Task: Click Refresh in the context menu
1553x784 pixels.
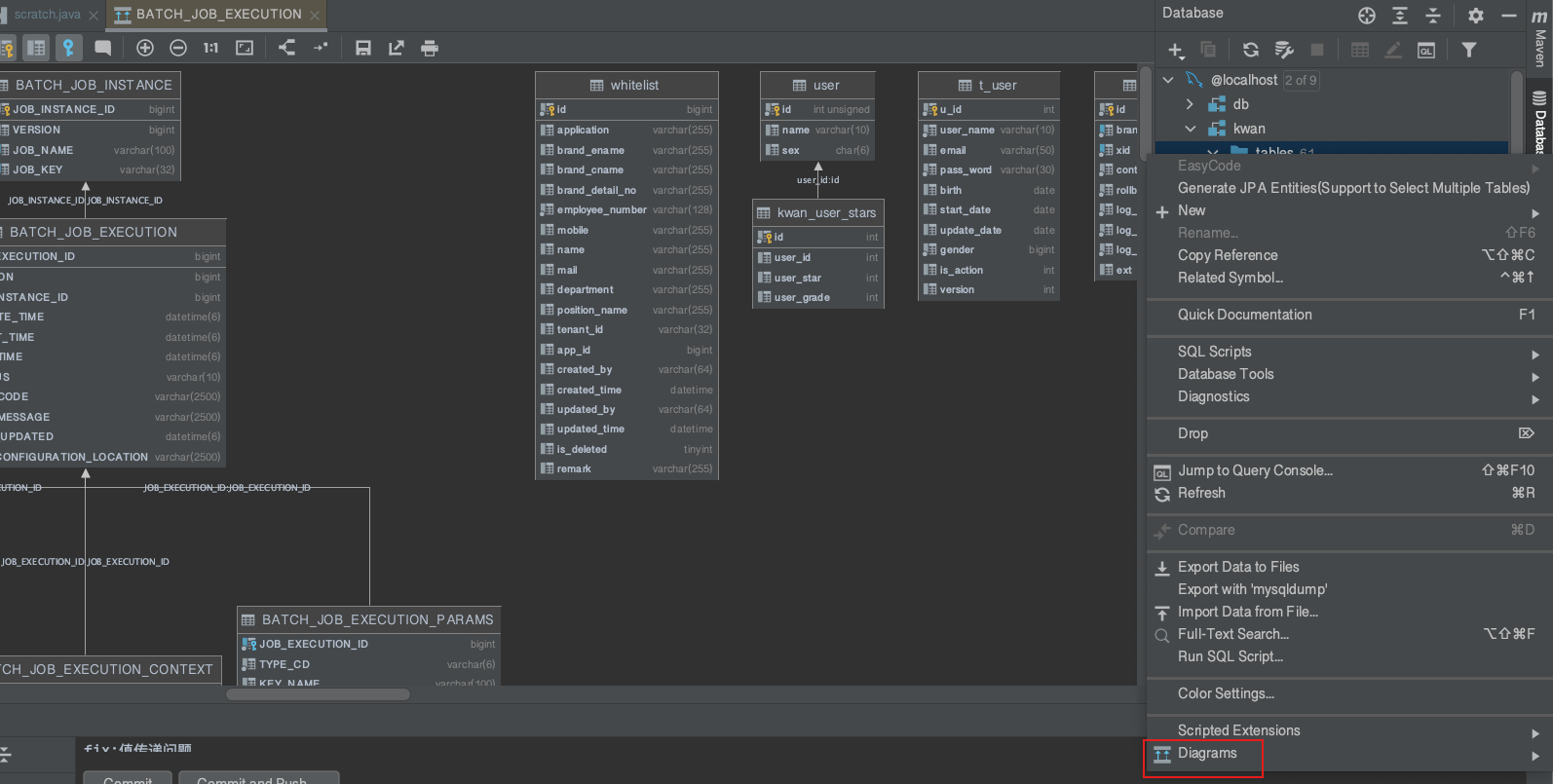Action: point(1349,493)
